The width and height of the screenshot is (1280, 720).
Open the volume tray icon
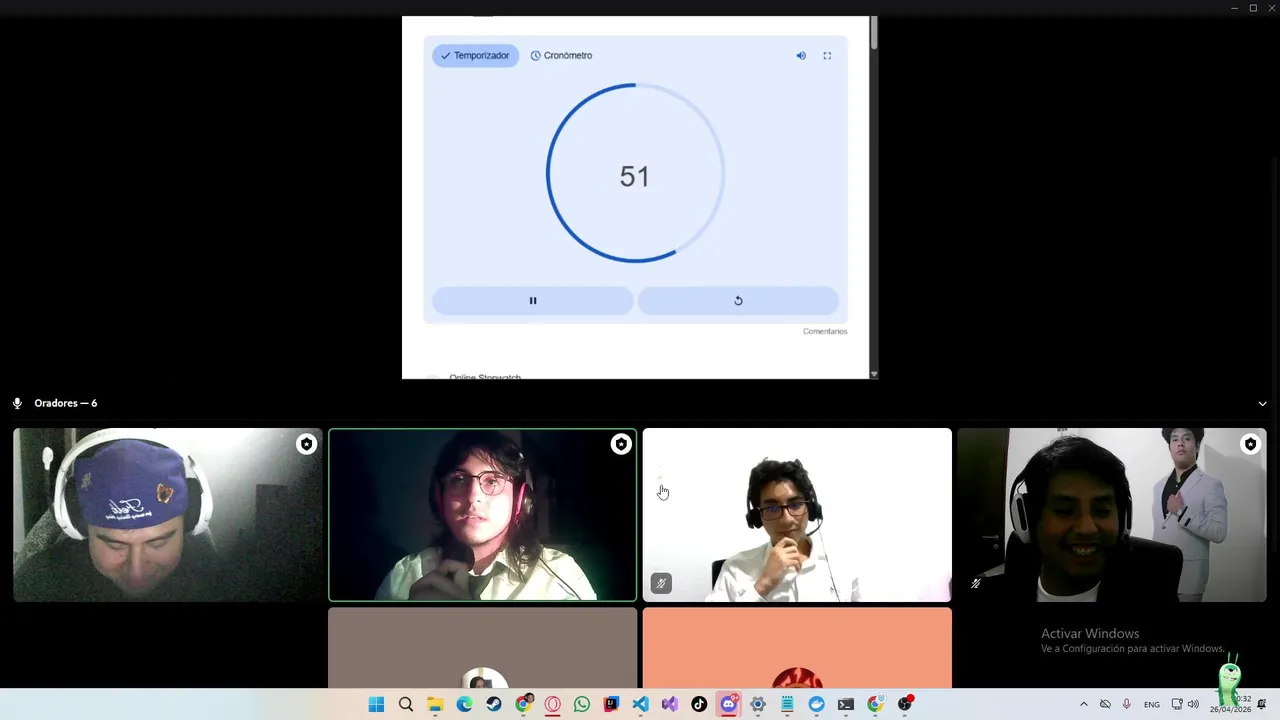(1193, 704)
